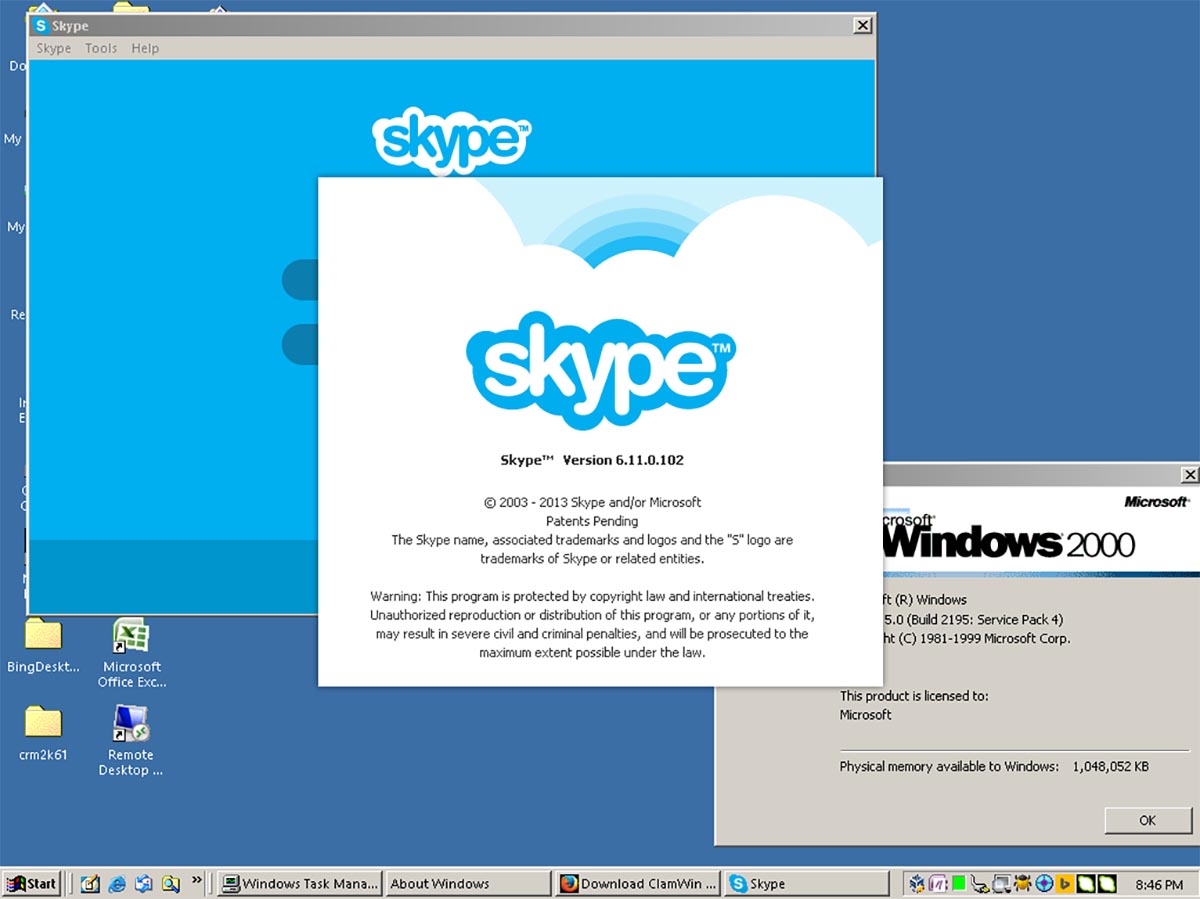Click the Start button

[x=32, y=883]
